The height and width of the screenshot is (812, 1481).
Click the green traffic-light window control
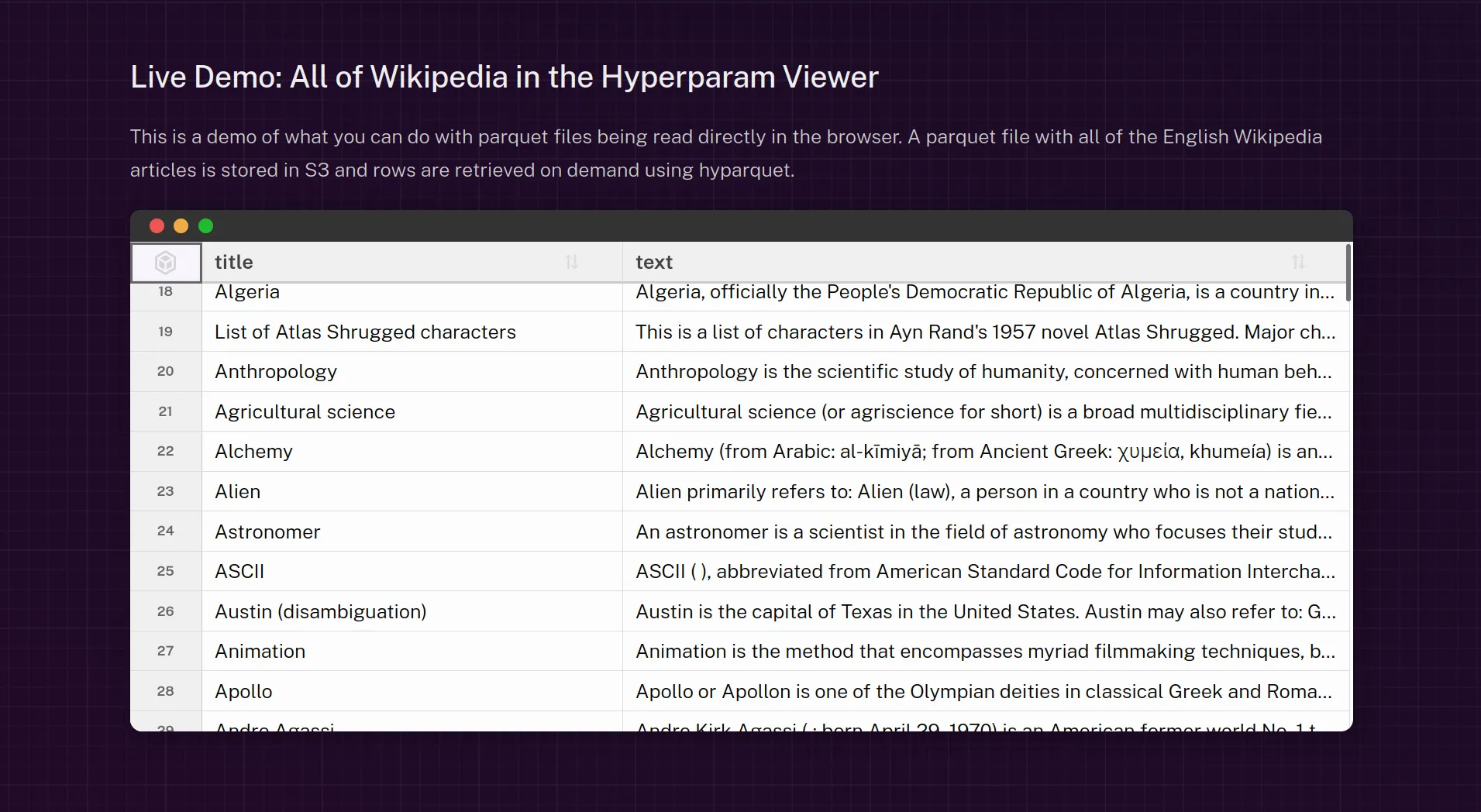(206, 225)
